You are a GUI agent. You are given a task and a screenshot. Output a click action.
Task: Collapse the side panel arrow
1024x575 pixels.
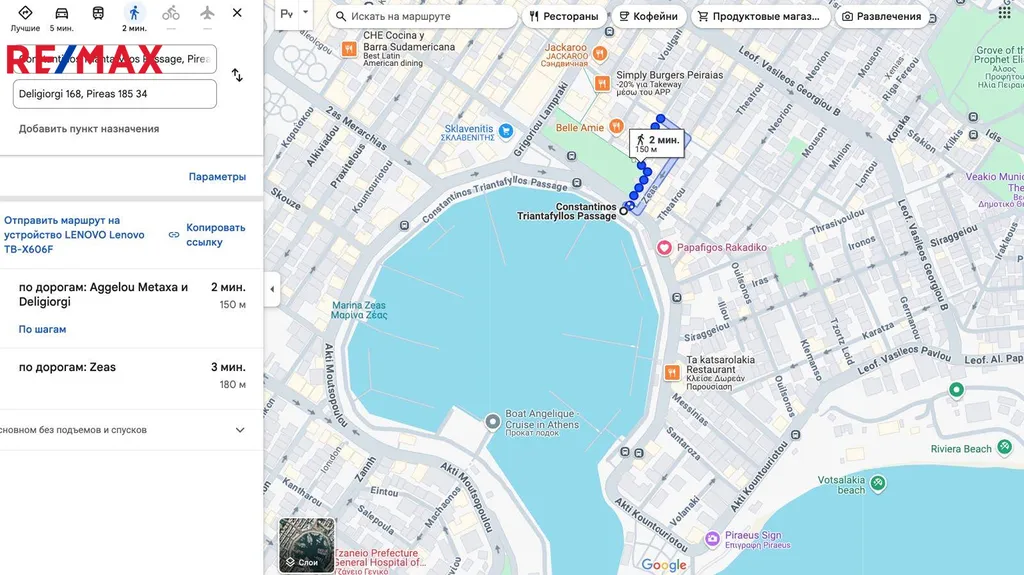[271, 289]
